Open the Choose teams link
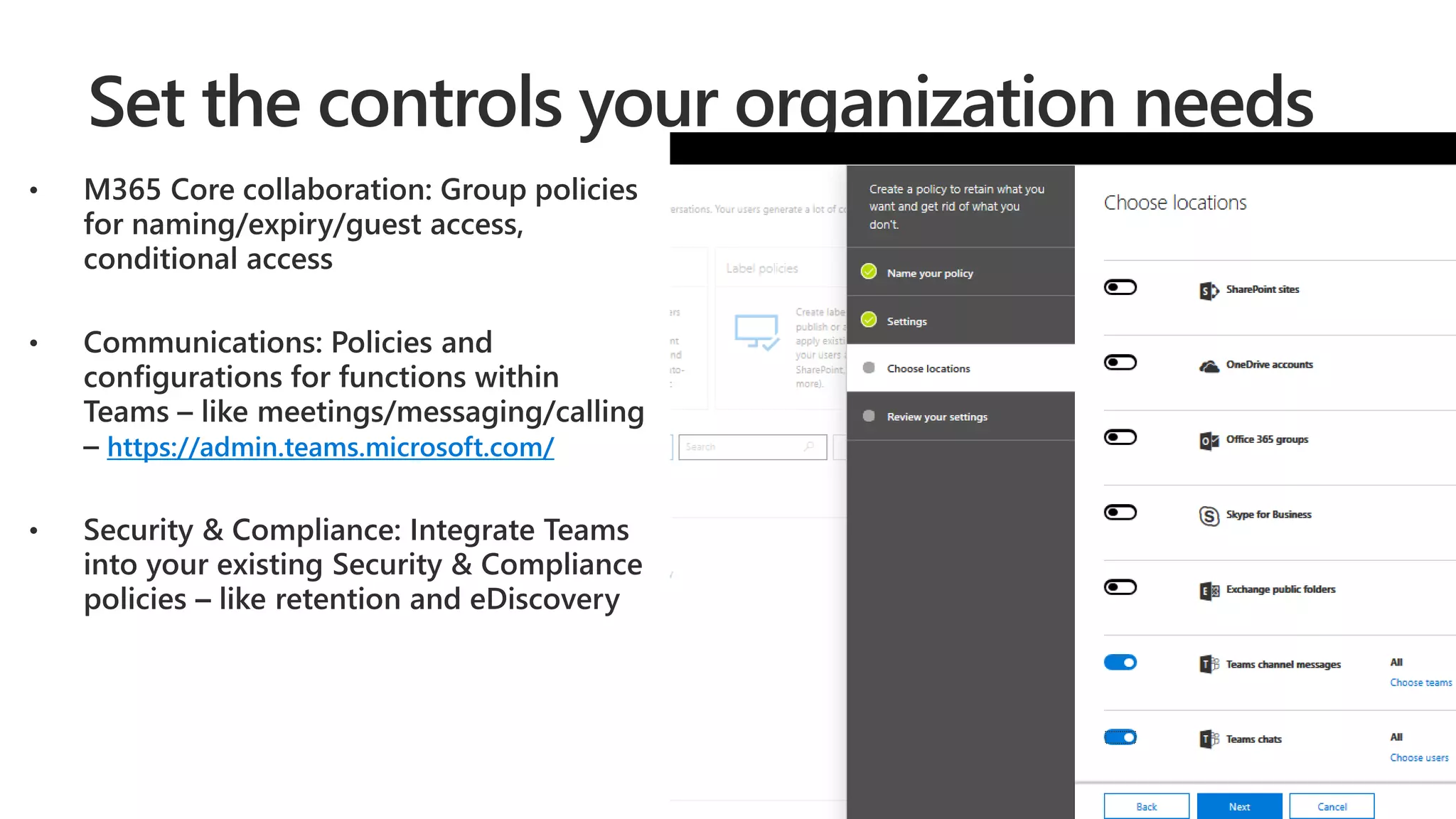1456x819 pixels. tap(1421, 682)
